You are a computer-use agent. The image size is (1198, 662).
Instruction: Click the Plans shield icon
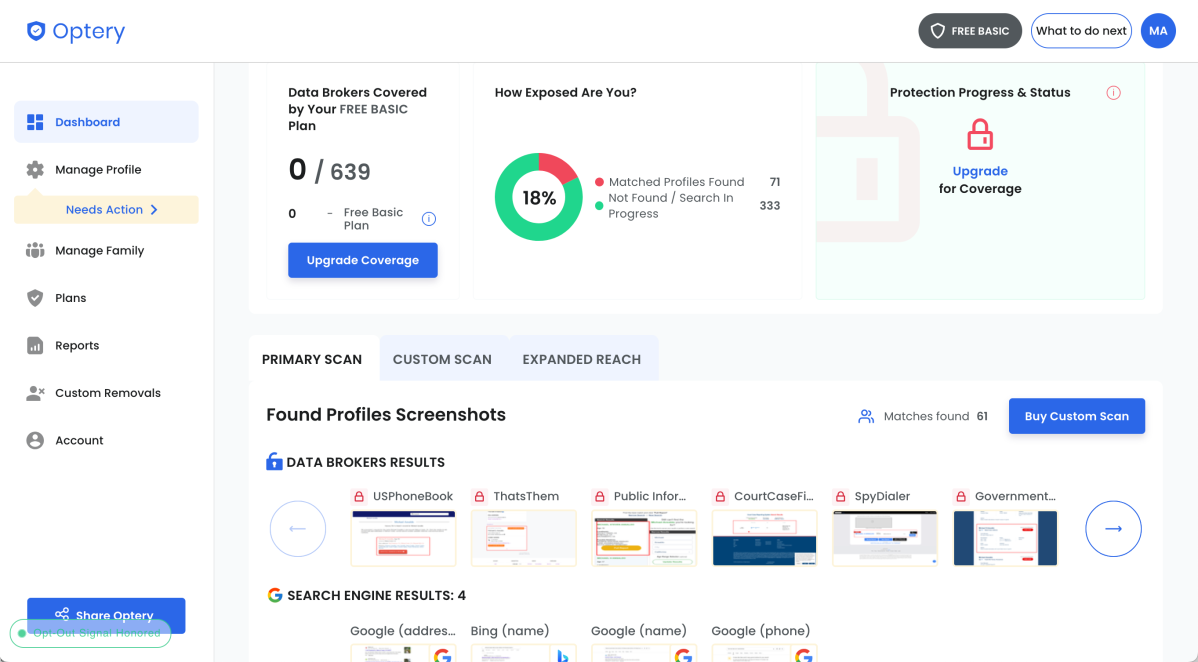click(35, 298)
